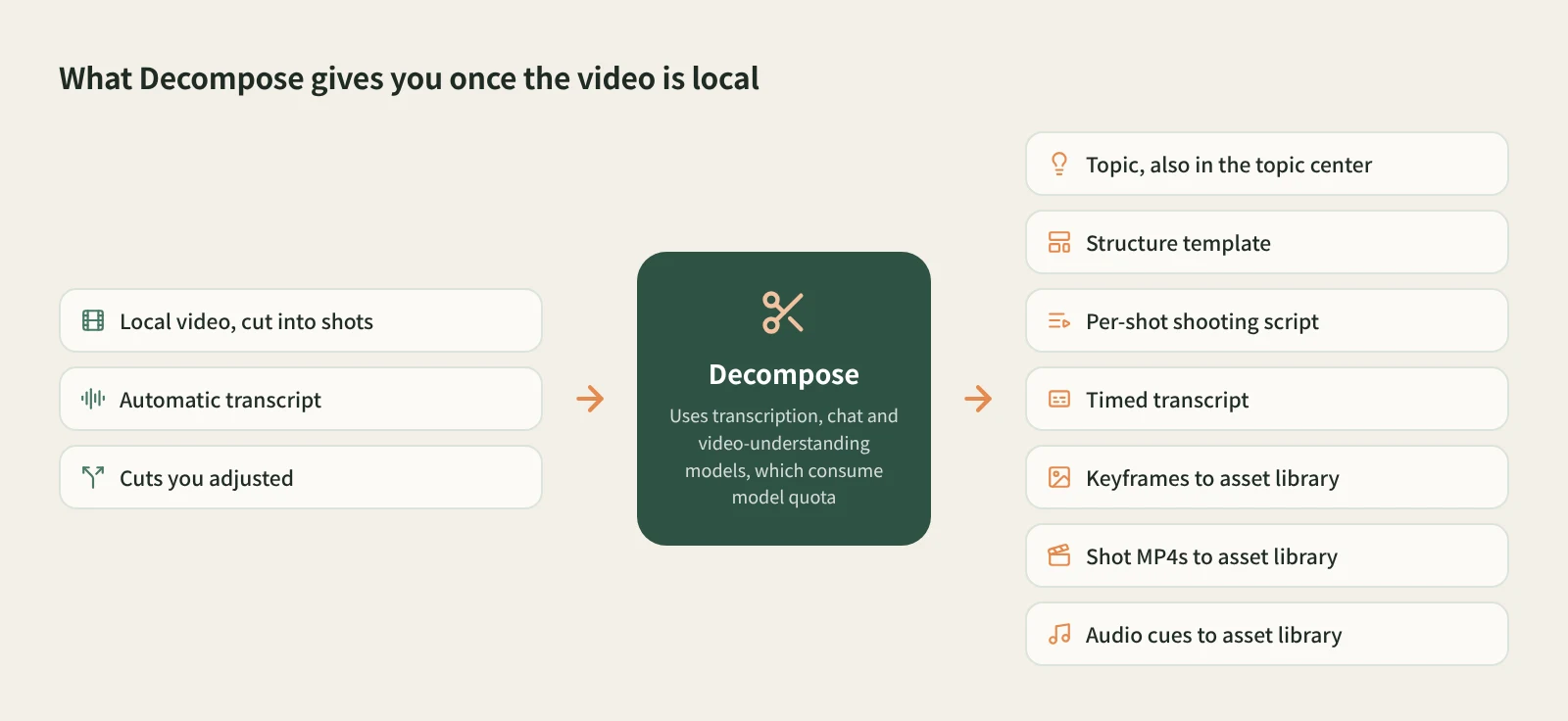This screenshot has width=1568, height=721.
Task: Click the image icon beside Keyframes to asset library
Action: [x=1059, y=477]
